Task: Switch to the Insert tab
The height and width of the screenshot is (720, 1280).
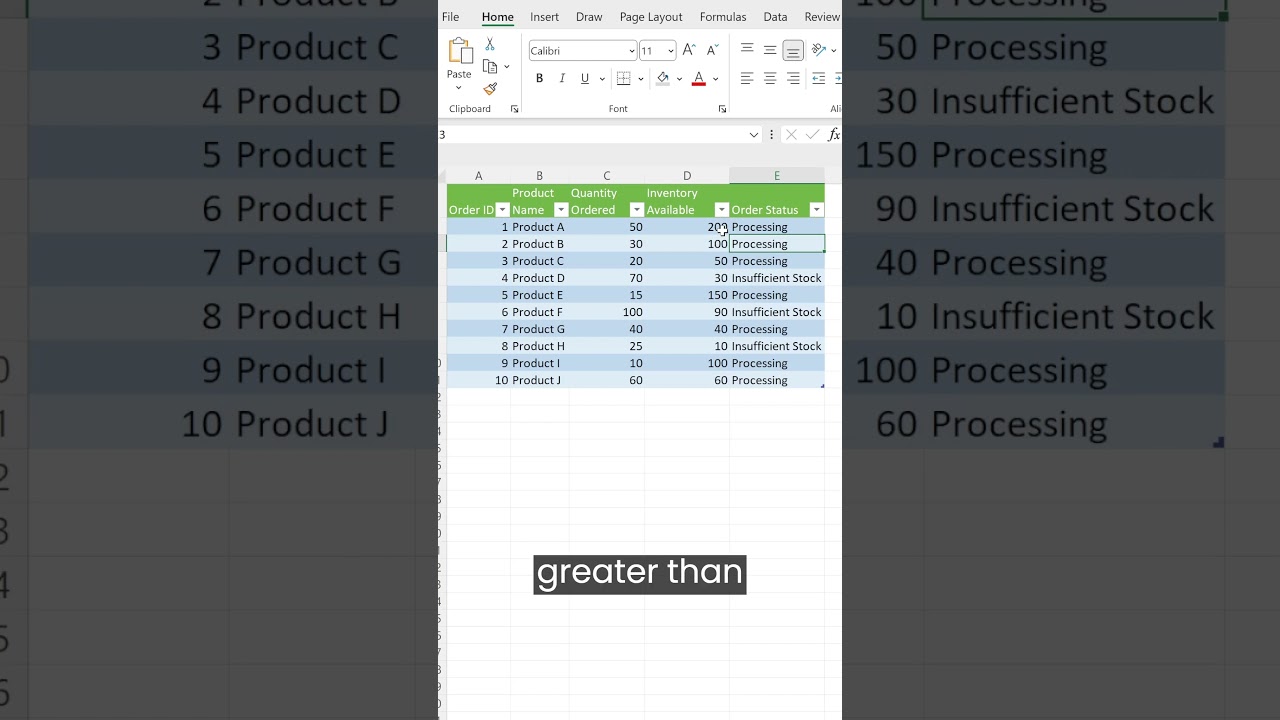Action: click(545, 17)
